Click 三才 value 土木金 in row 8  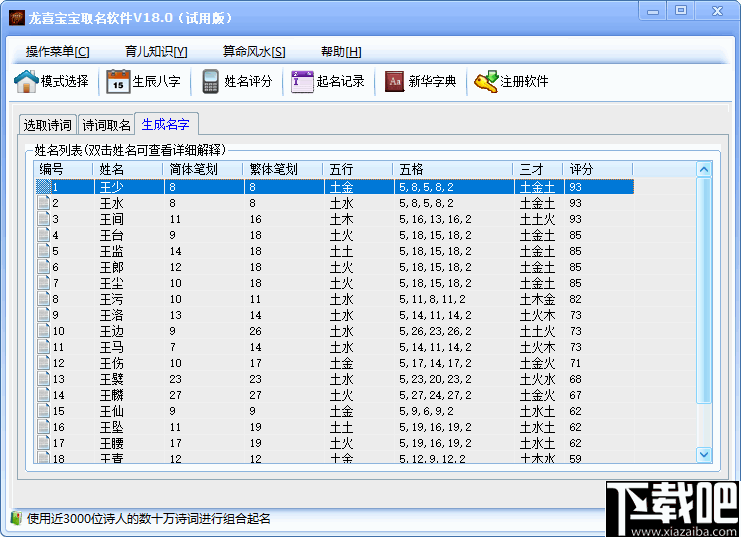point(538,299)
